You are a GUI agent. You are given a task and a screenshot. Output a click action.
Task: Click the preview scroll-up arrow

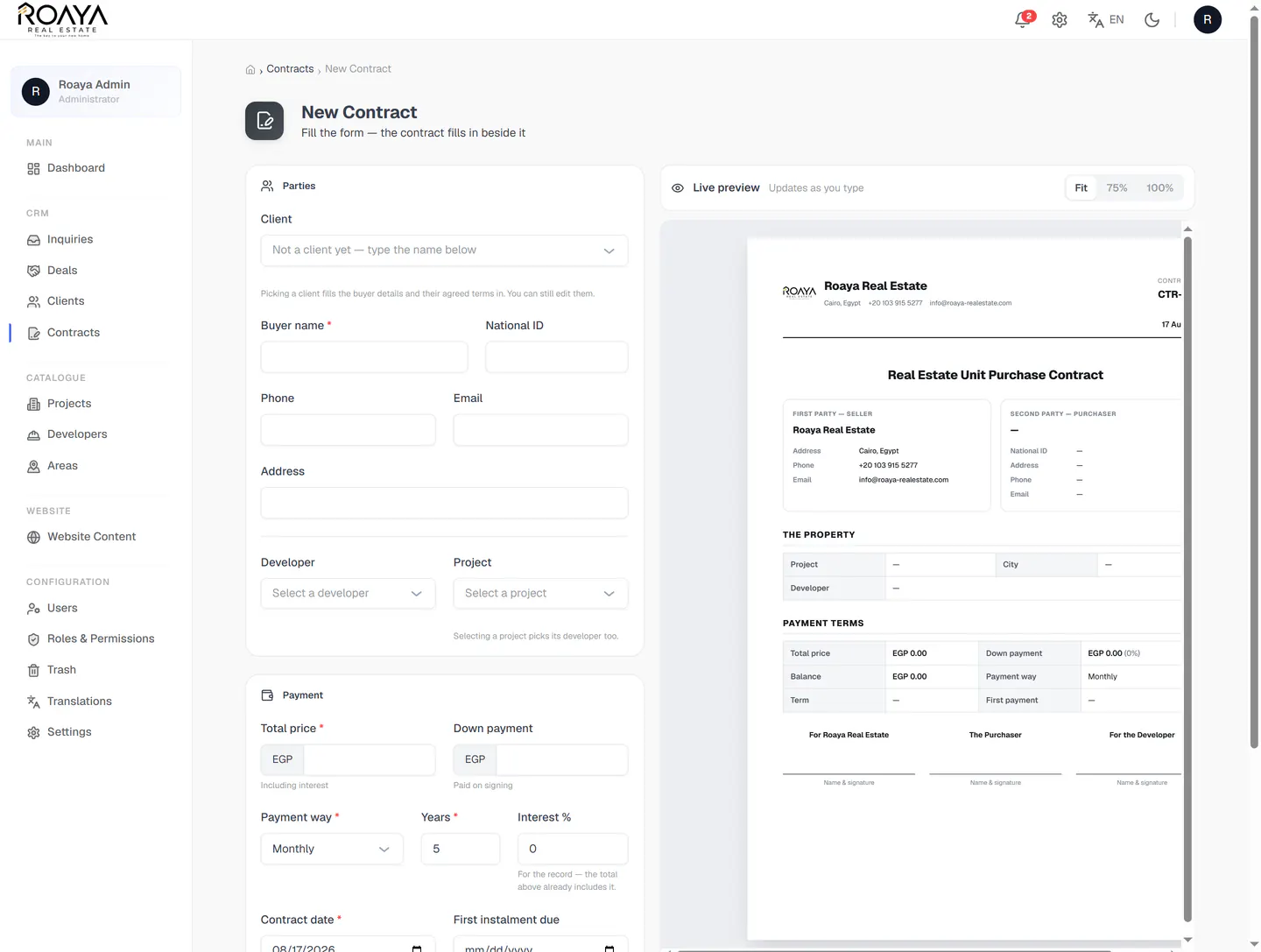pos(1187,229)
